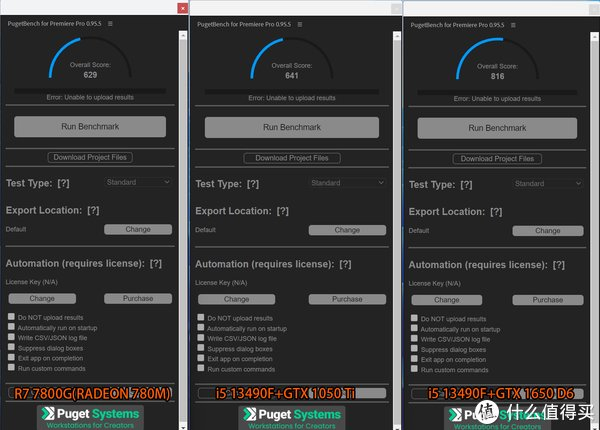Enable Write CSV/JSON log file in 629 panel
The image size is (600, 430).
pyautogui.click(x=11, y=337)
